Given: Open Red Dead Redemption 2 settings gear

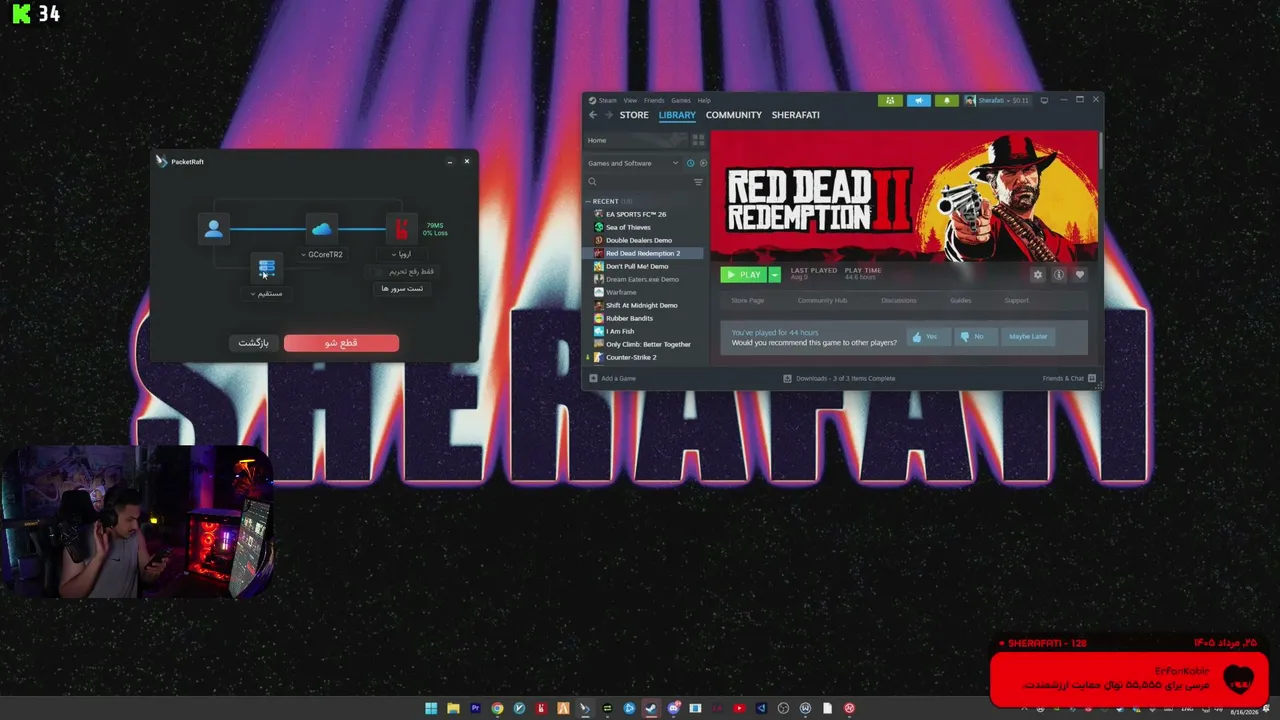Looking at the screenshot, I should (x=1037, y=275).
